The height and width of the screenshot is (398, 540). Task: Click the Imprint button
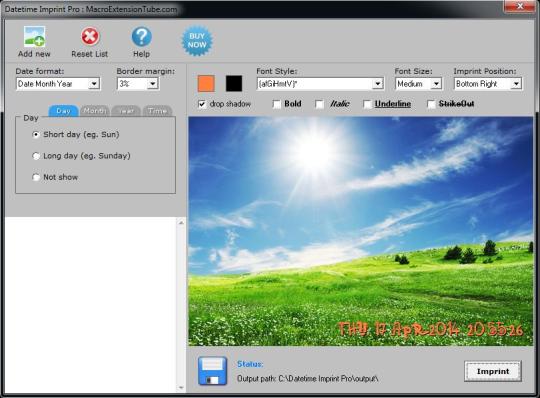coord(493,371)
